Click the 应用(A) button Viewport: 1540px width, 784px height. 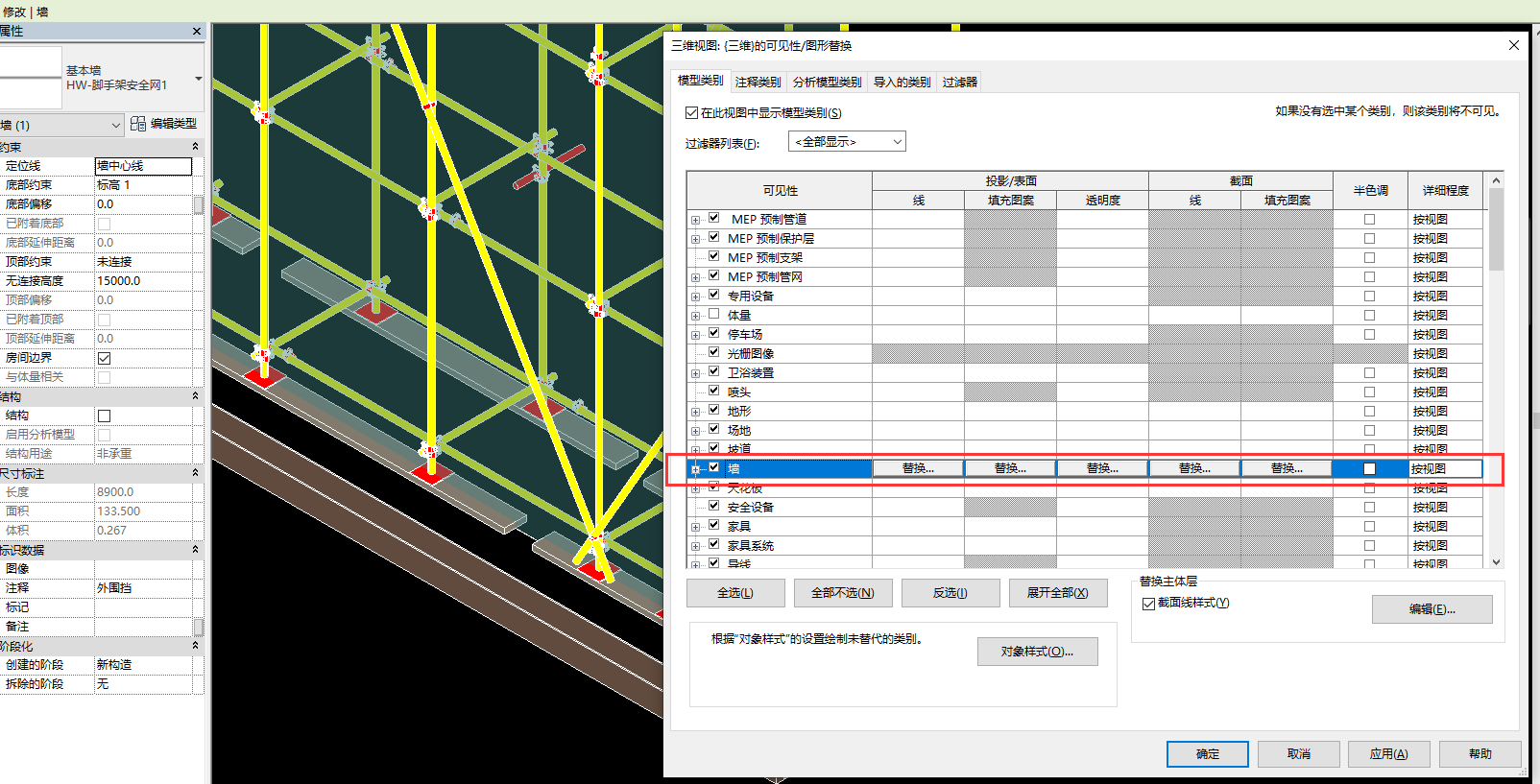pos(1389,754)
